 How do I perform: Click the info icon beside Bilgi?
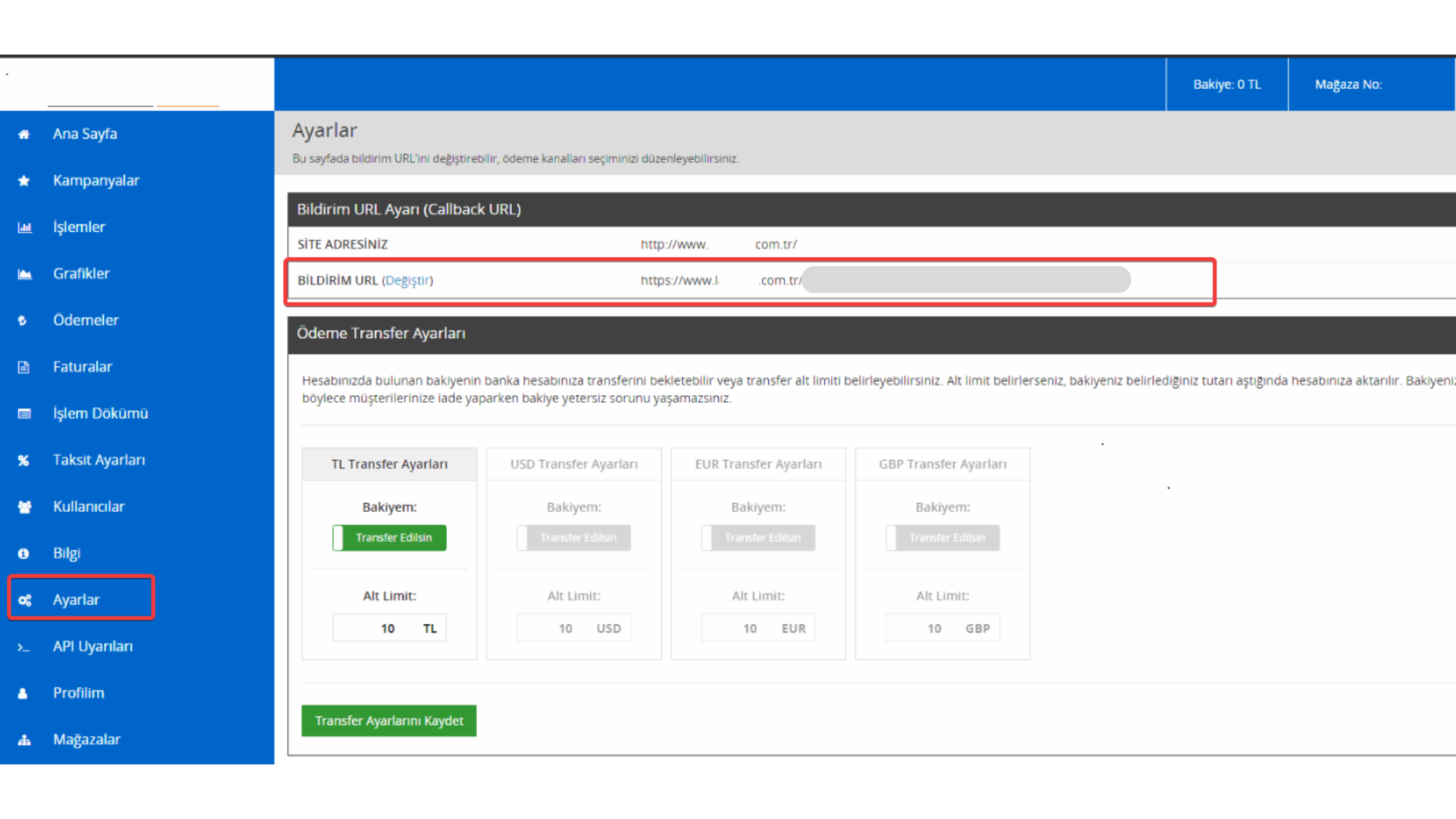[24, 554]
